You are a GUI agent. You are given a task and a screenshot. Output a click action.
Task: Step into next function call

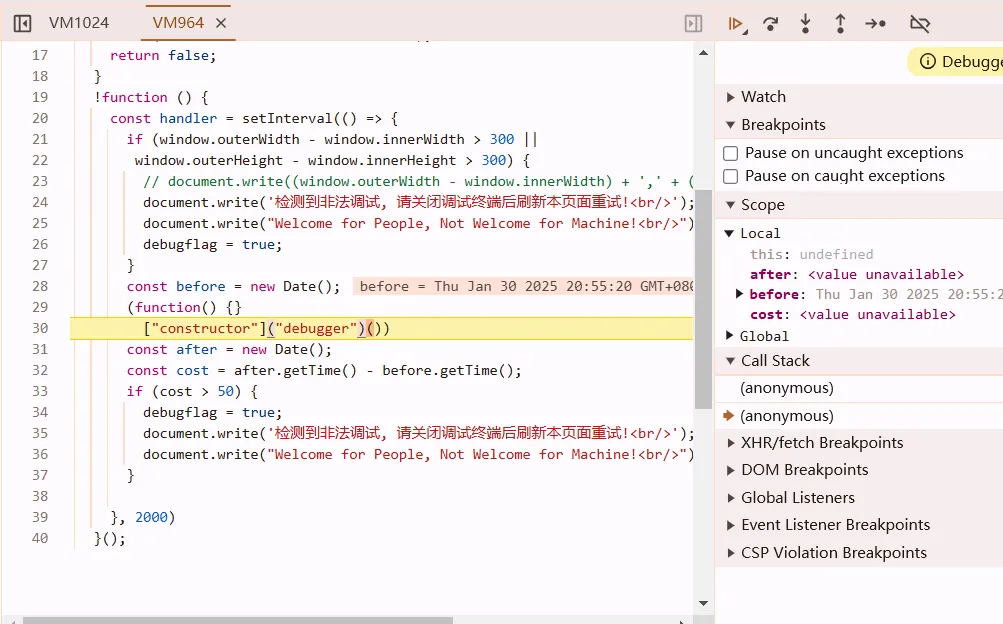(805, 24)
